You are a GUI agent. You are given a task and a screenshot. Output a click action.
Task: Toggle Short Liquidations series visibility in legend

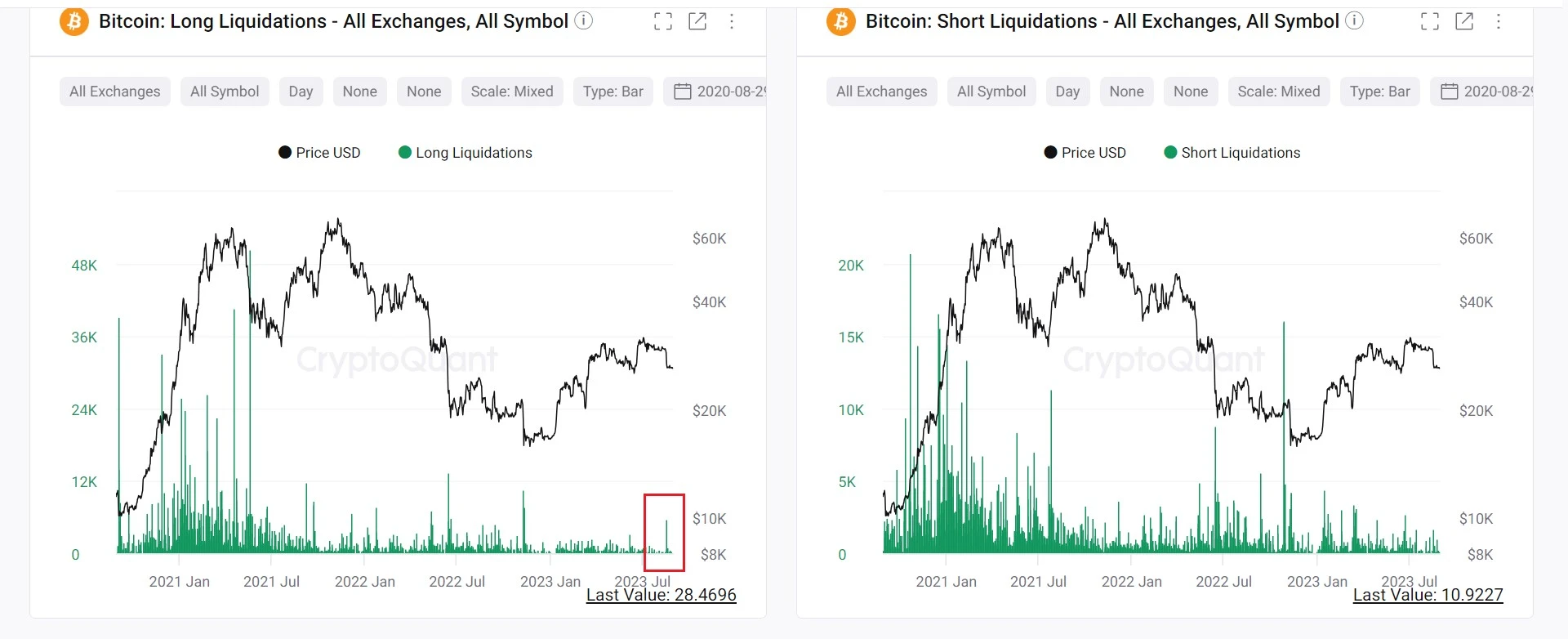coord(1232,153)
